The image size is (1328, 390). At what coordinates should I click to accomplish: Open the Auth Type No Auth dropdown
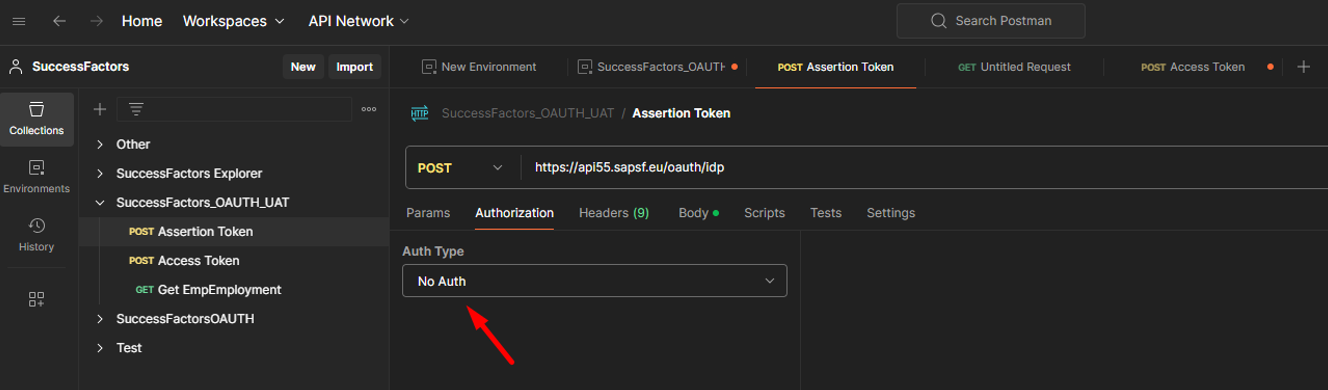coord(594,281)
